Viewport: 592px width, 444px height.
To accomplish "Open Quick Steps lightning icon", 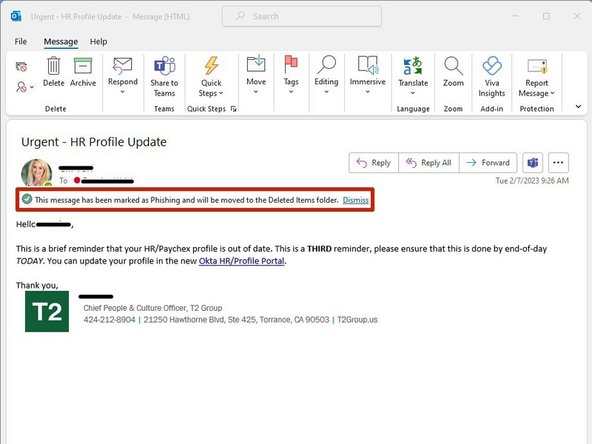I will [x=211, y=66].
